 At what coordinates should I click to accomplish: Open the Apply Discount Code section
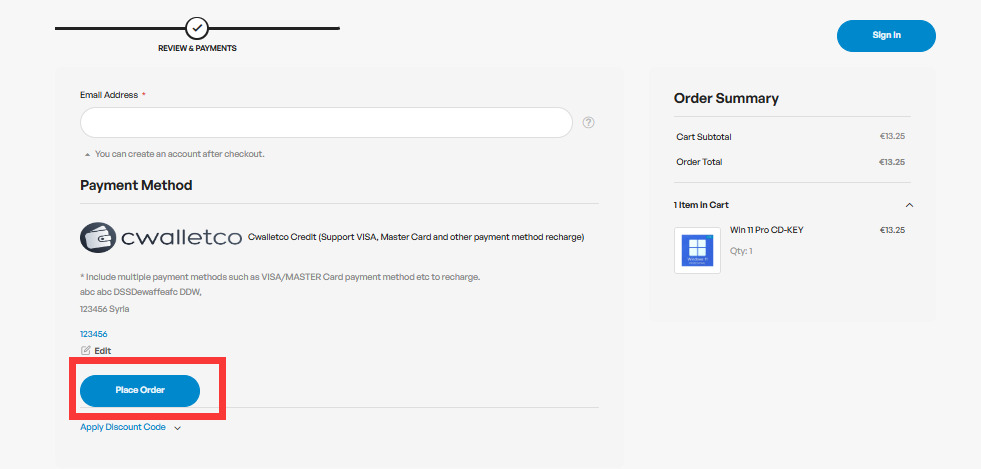[x=123, y=427]
